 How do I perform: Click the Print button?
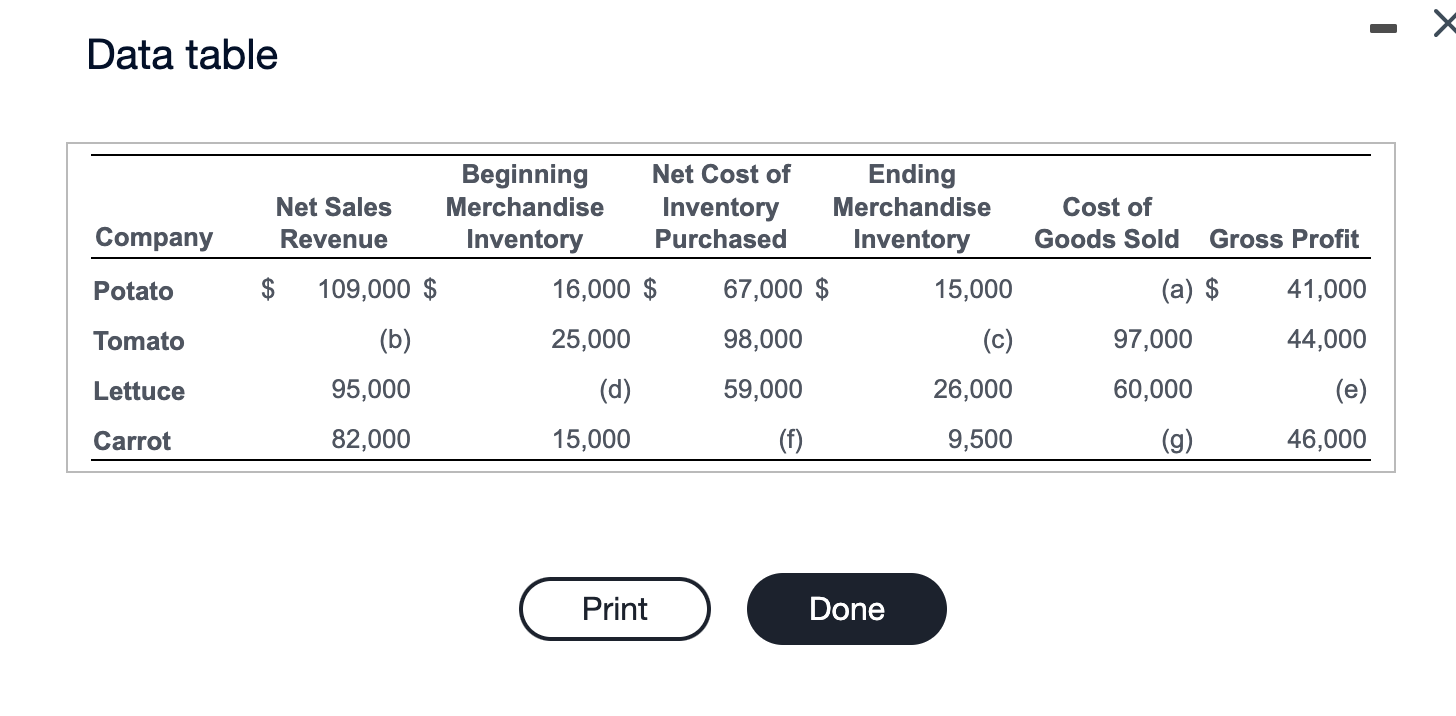coord(614,608)
